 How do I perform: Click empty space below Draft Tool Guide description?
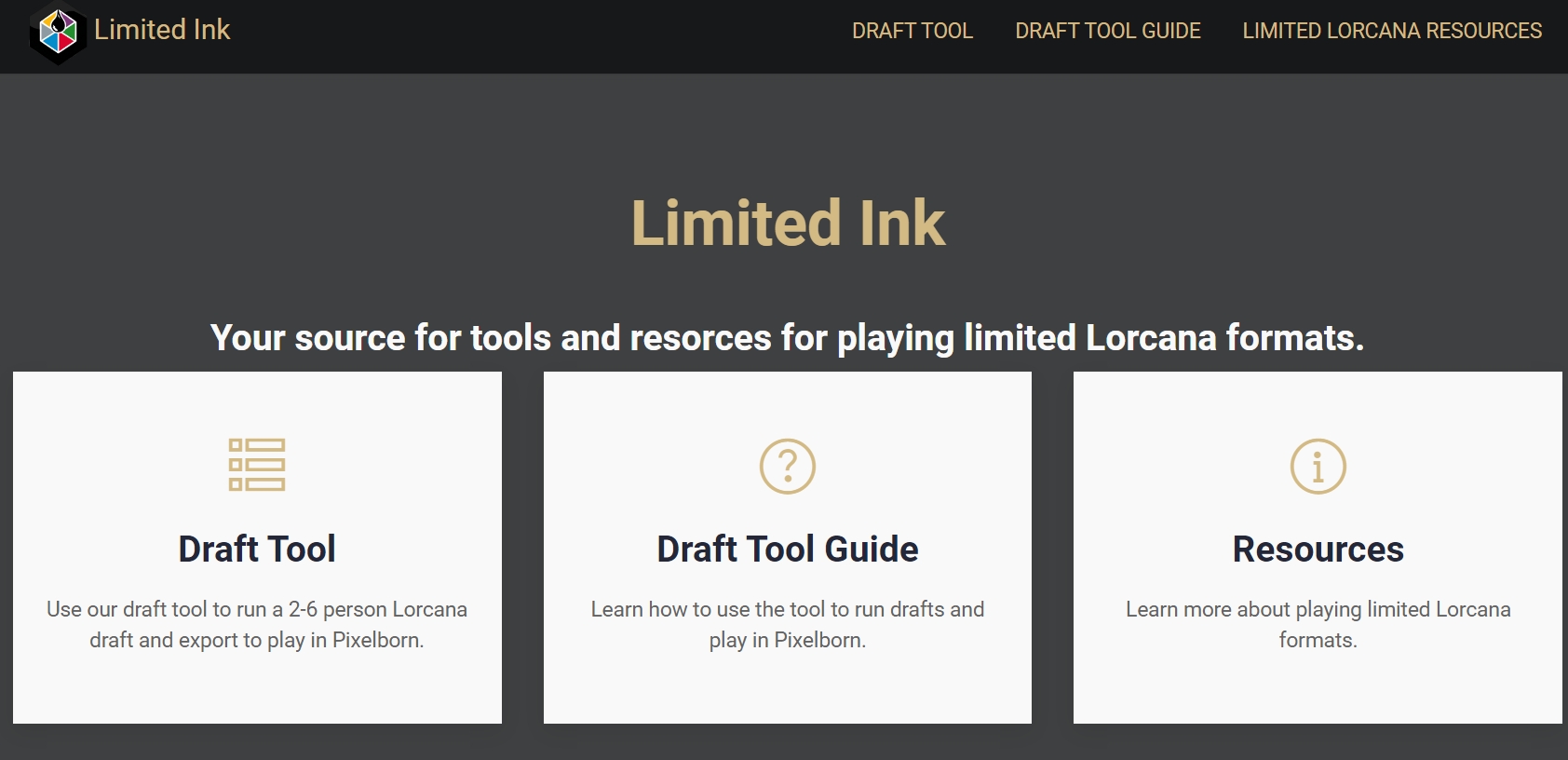787,689
